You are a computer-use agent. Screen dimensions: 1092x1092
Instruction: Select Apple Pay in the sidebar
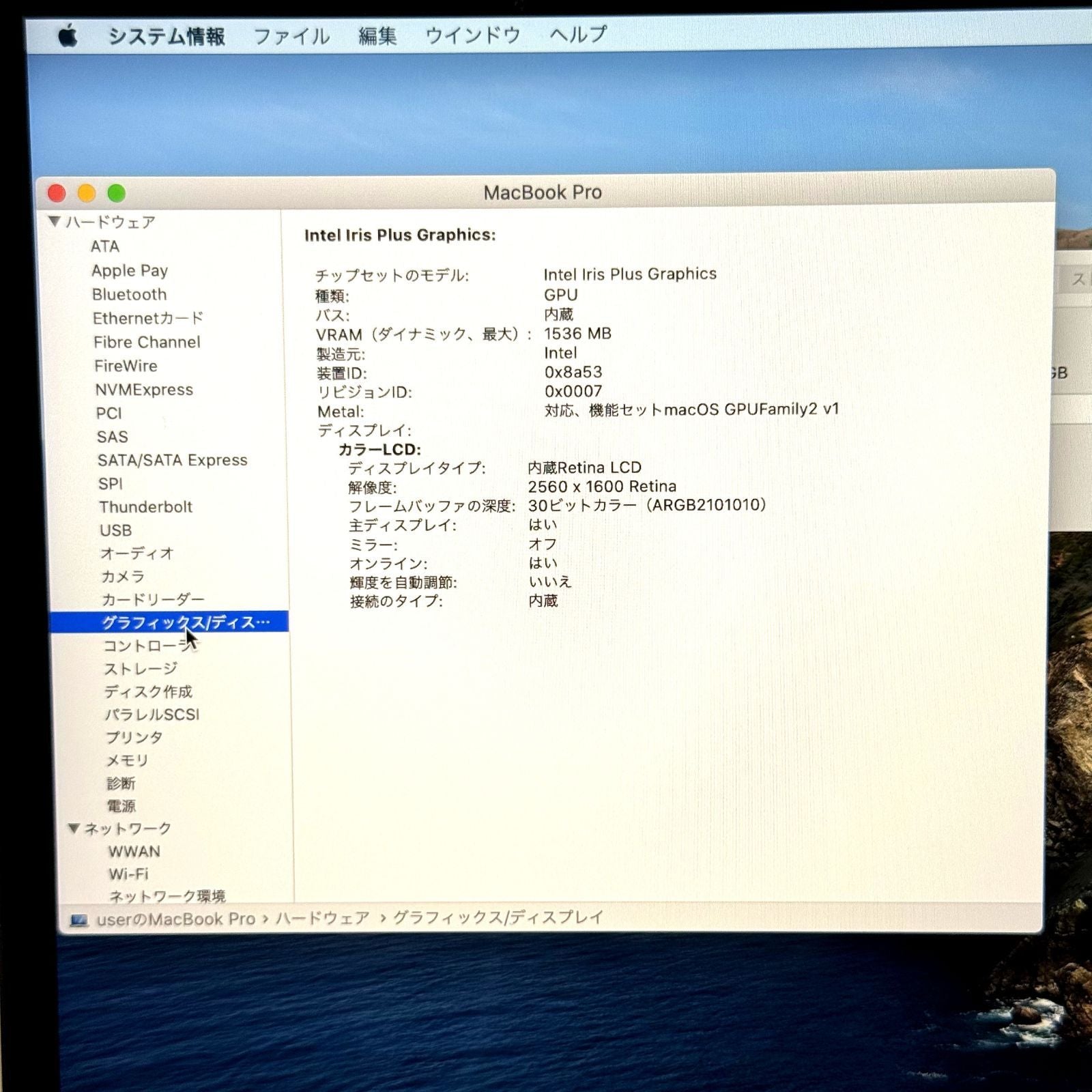(x=130, y=270)
